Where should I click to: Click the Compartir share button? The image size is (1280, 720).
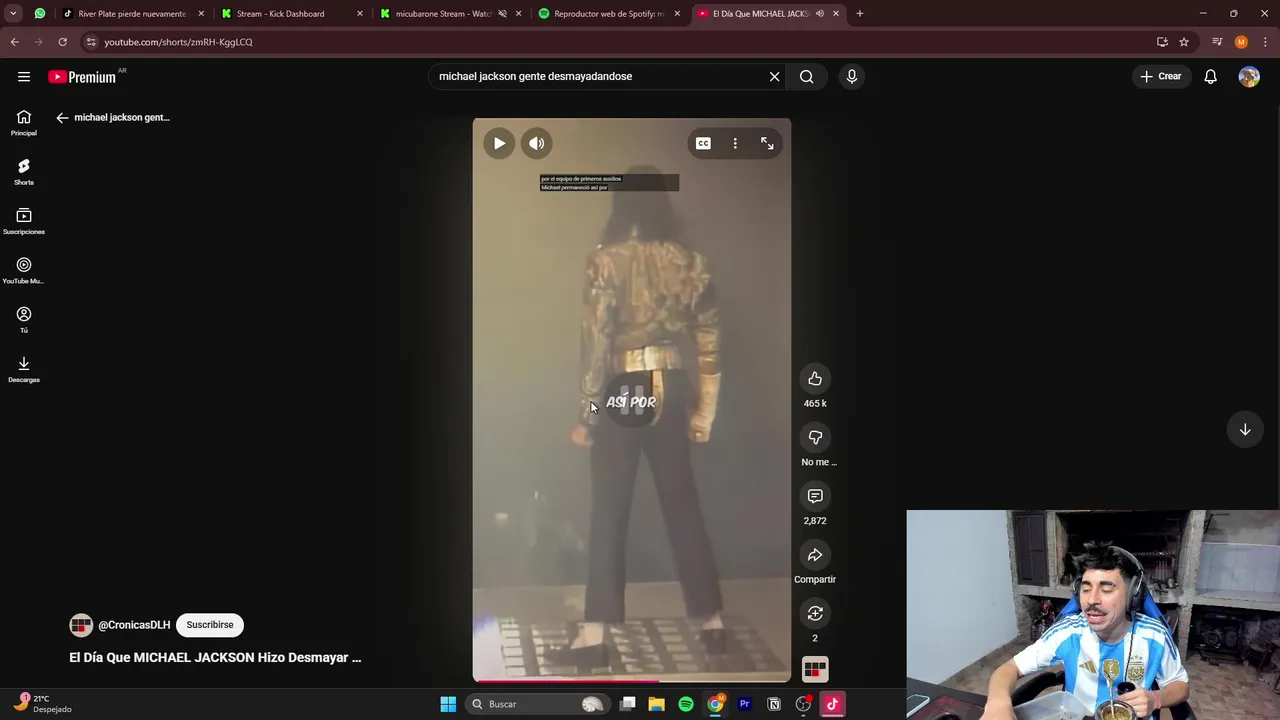coord(815,555)
